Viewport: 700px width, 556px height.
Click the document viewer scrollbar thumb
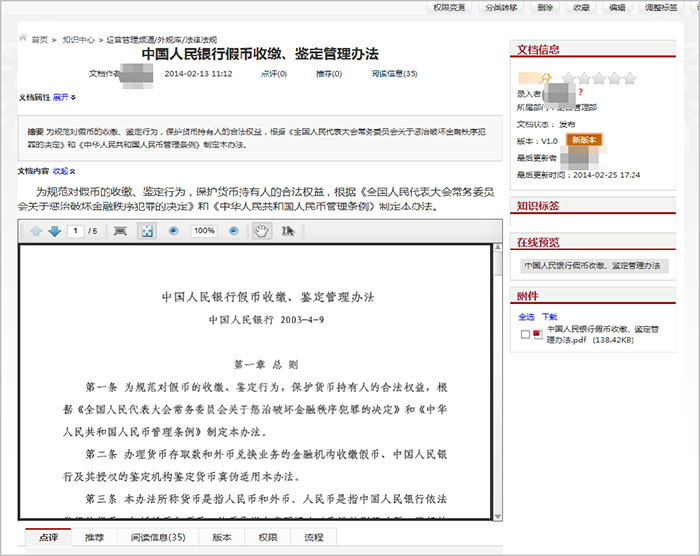(498, 263)
